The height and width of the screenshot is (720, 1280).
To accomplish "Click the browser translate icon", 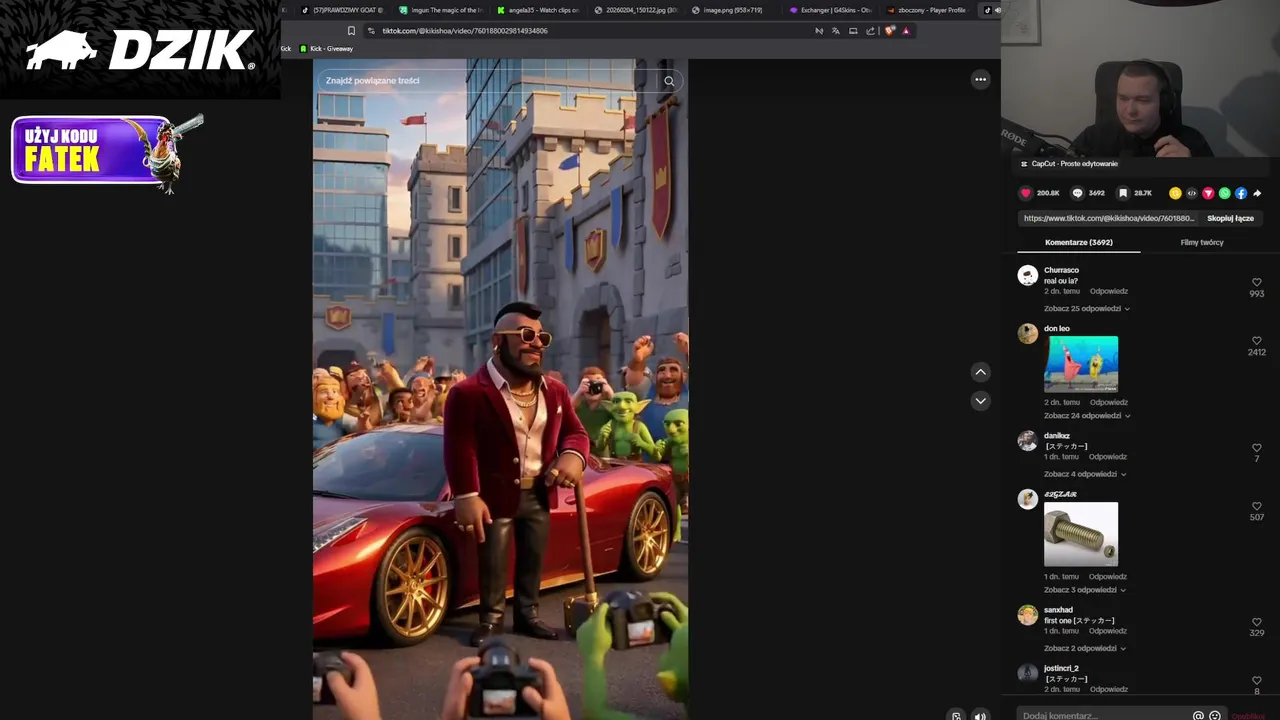I will (836, 31).
